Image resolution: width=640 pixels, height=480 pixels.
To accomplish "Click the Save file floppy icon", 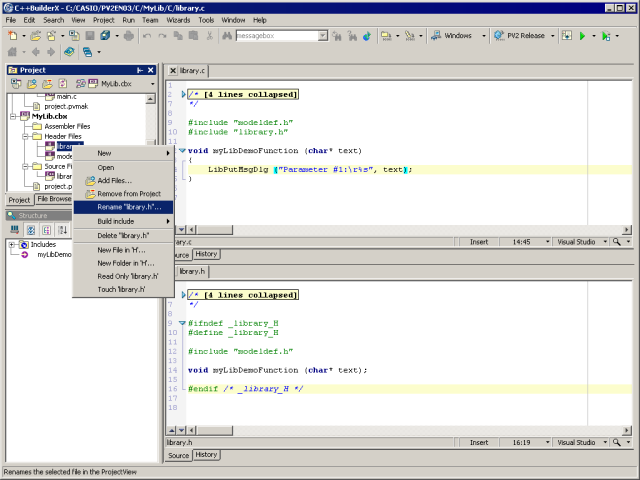I will tap(90, 36).
